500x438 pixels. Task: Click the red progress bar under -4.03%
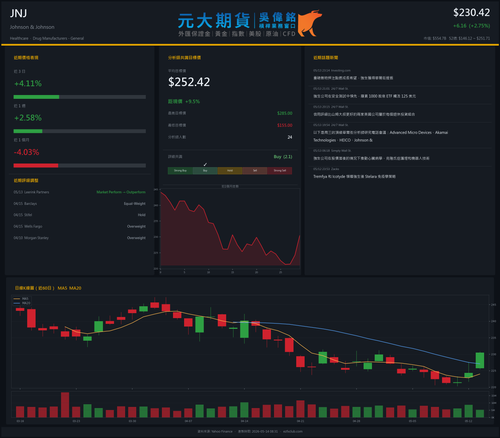pyautogui.click(x=36, y=166)
